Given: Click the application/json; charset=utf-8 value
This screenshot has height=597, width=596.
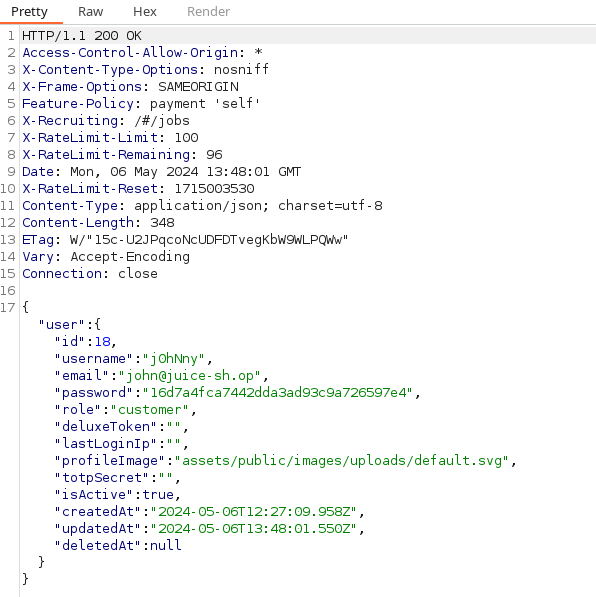Looking at the screenshot, I should click(x=258, y=206).
